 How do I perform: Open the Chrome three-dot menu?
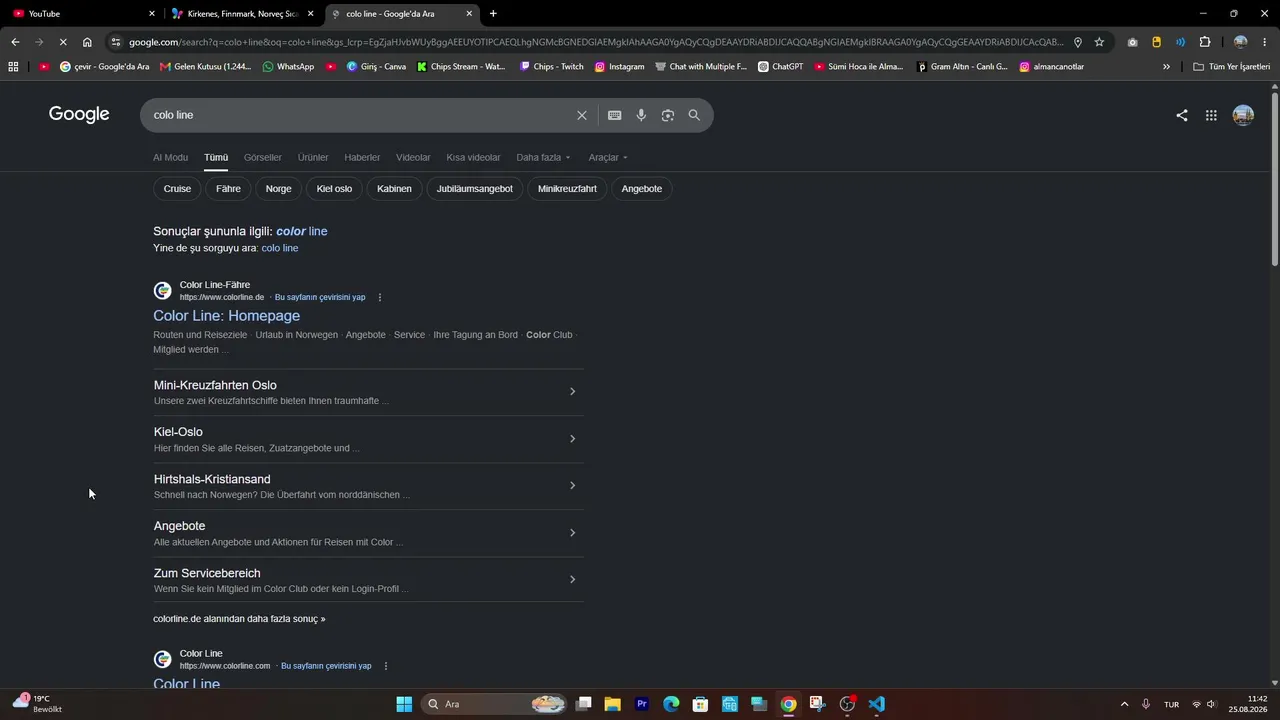(1264, 42)
